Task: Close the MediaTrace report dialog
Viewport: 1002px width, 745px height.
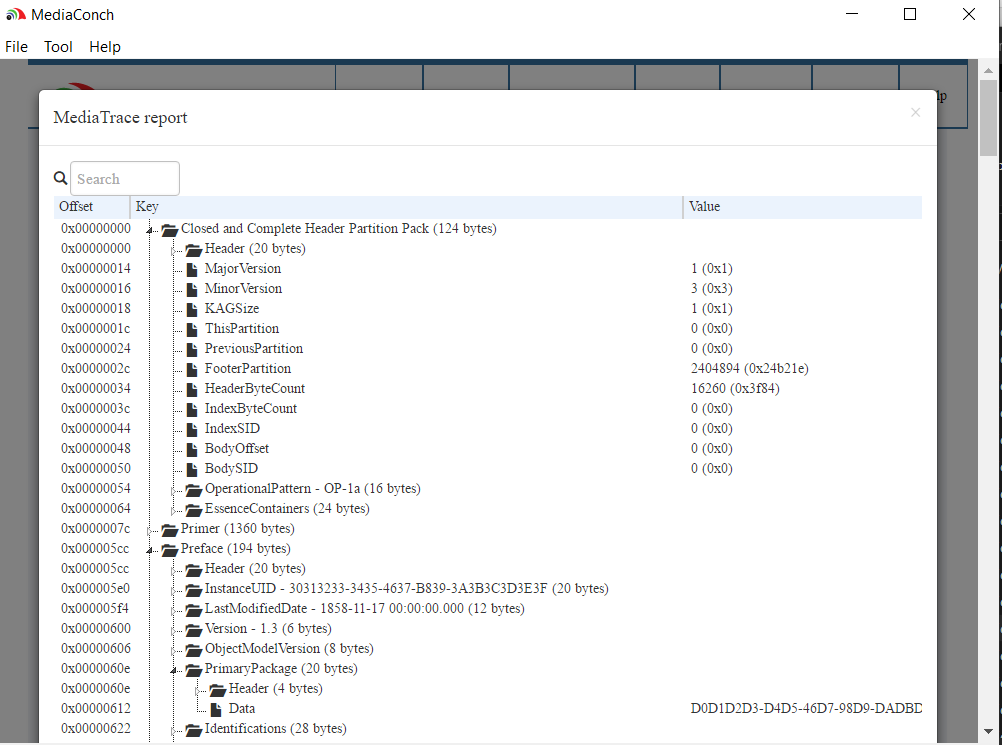Action: click(915, 112)
